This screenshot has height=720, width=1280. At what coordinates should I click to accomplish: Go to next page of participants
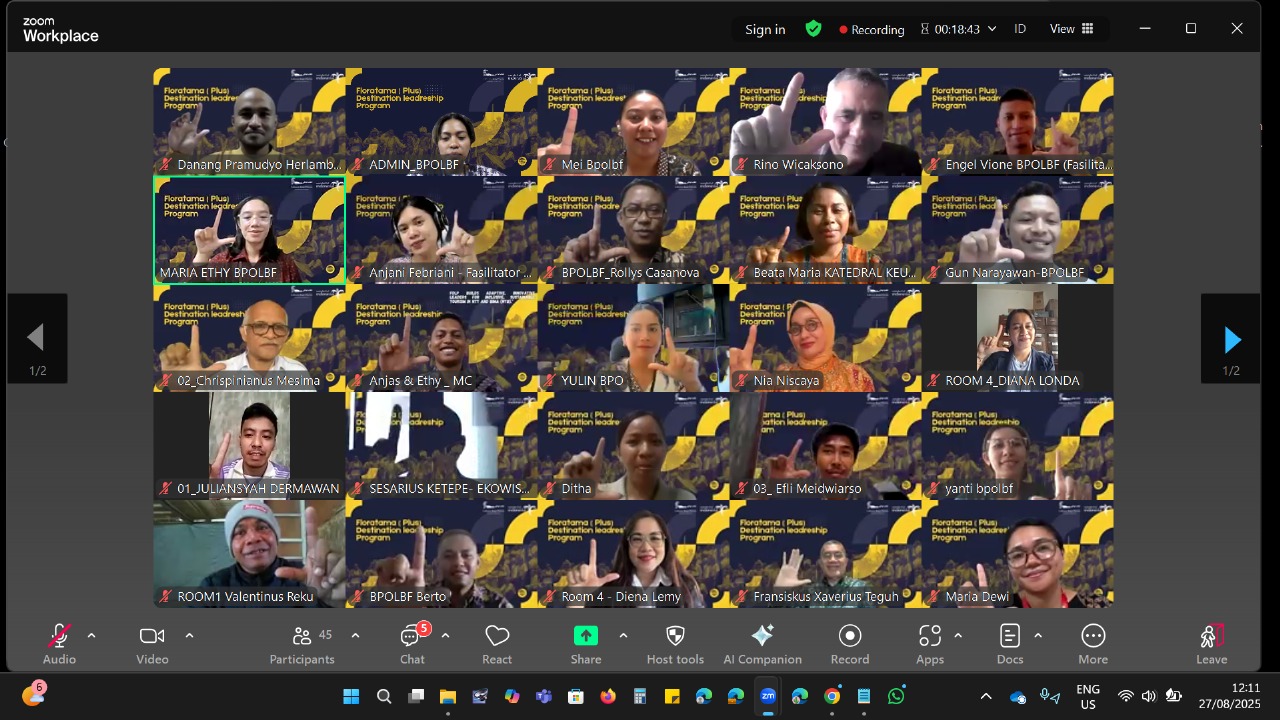point(1231,340)
